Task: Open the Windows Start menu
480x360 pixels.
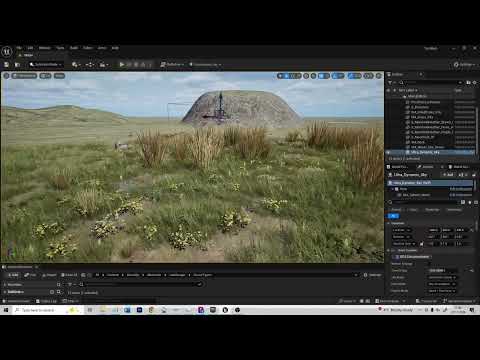Action: point(6,310)
